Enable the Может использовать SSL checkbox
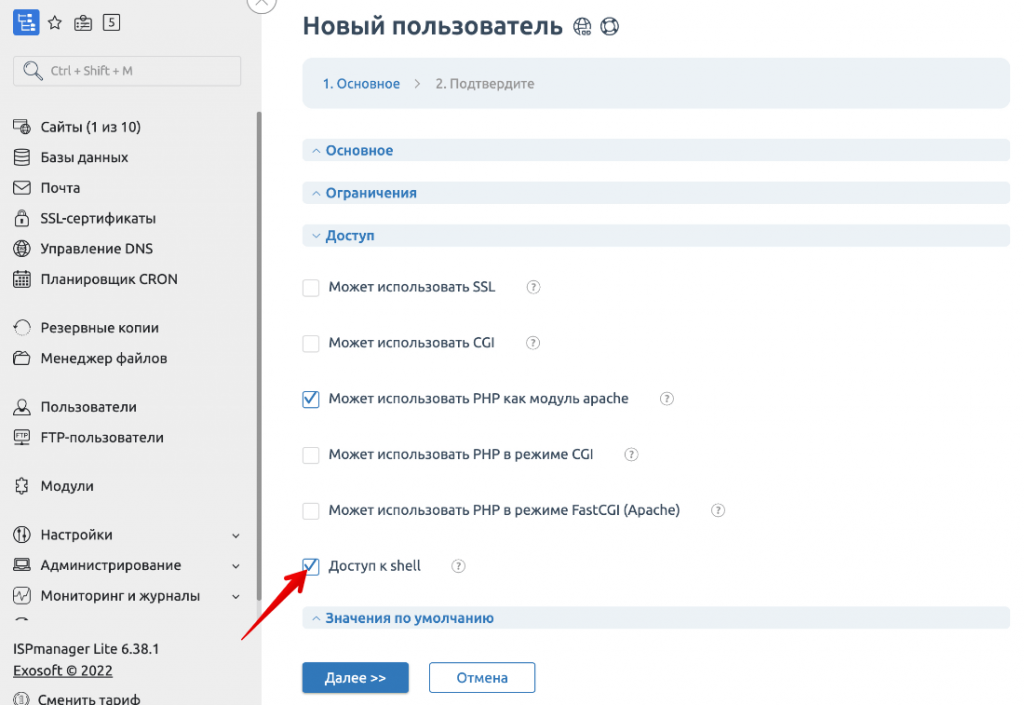The height and width of the screenshot is (705, 1024). tap(310, 287)
